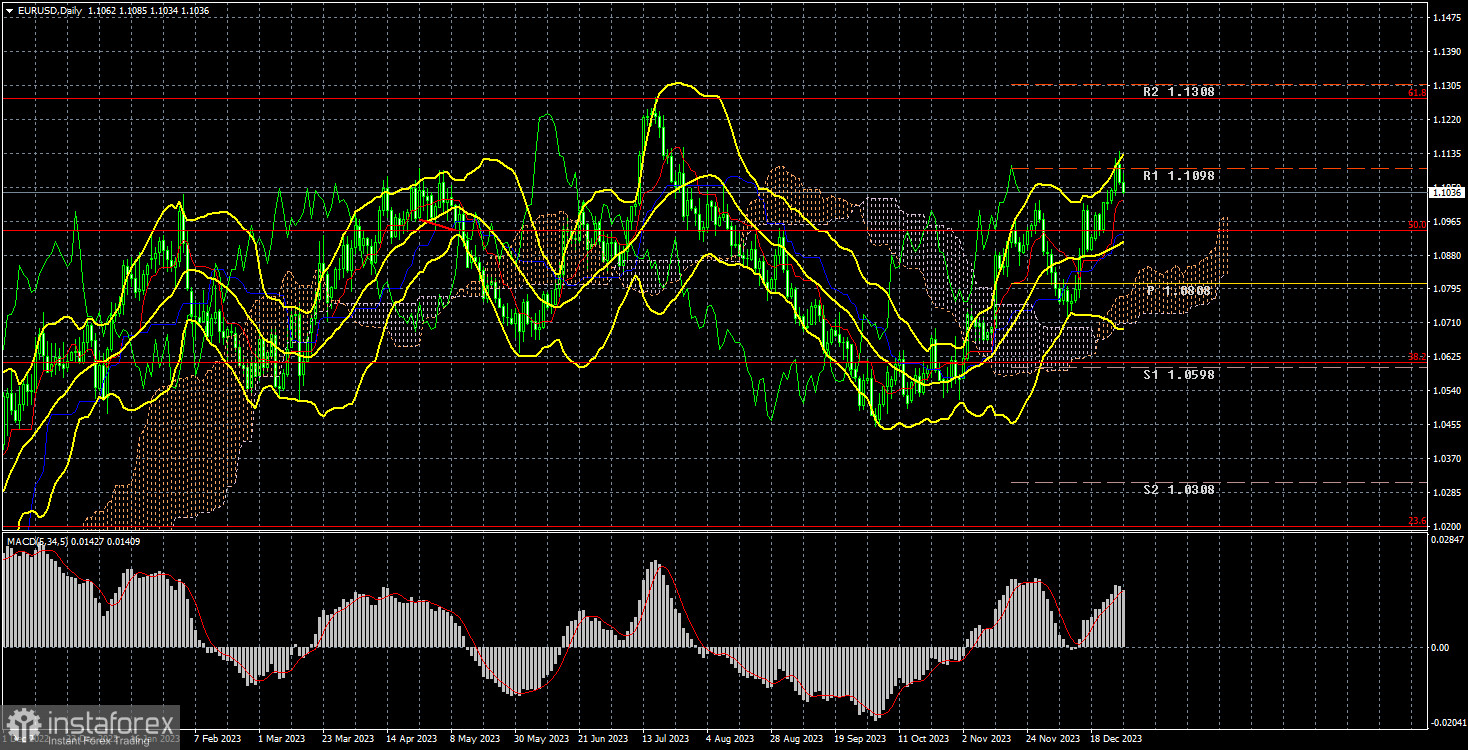Click the 38.2 Fibonacci level label

coord(1417,357)
